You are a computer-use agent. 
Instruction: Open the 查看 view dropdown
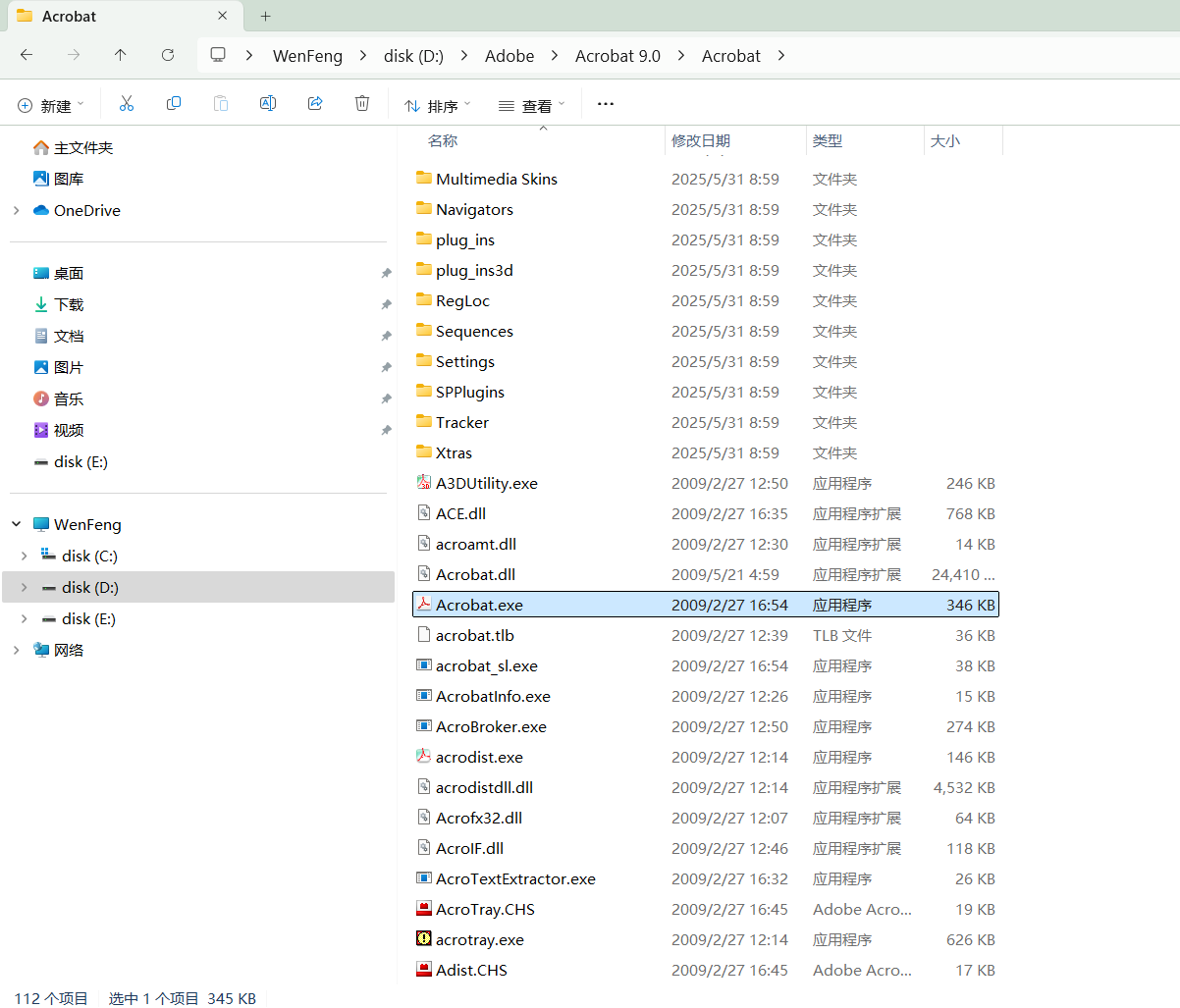click(x=532, y=105)
